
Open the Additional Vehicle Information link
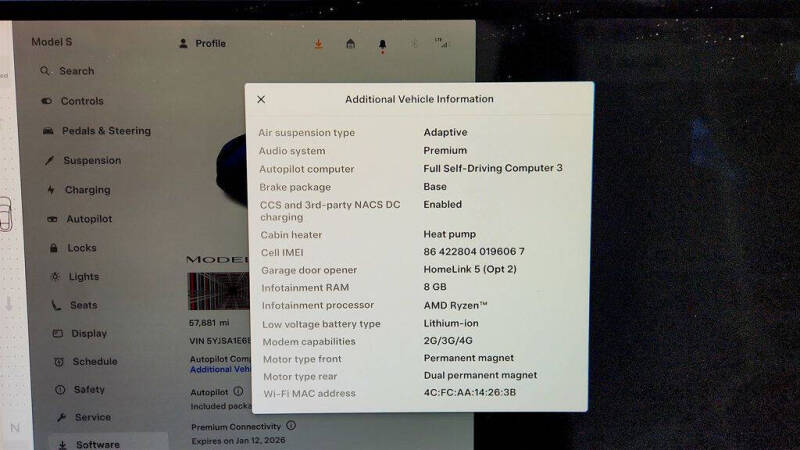tap(220, 369)
